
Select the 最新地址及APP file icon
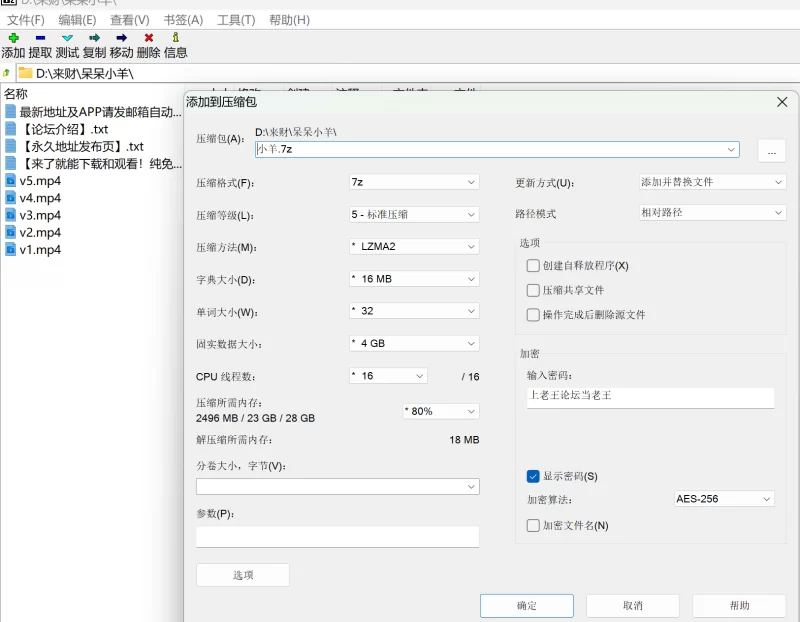(10, 111)
